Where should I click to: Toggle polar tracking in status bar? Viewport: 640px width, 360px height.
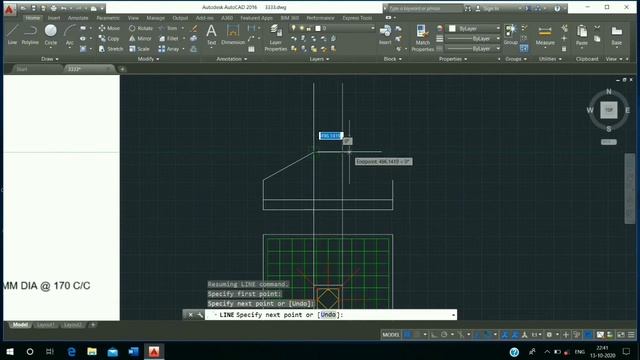(444, 335)
